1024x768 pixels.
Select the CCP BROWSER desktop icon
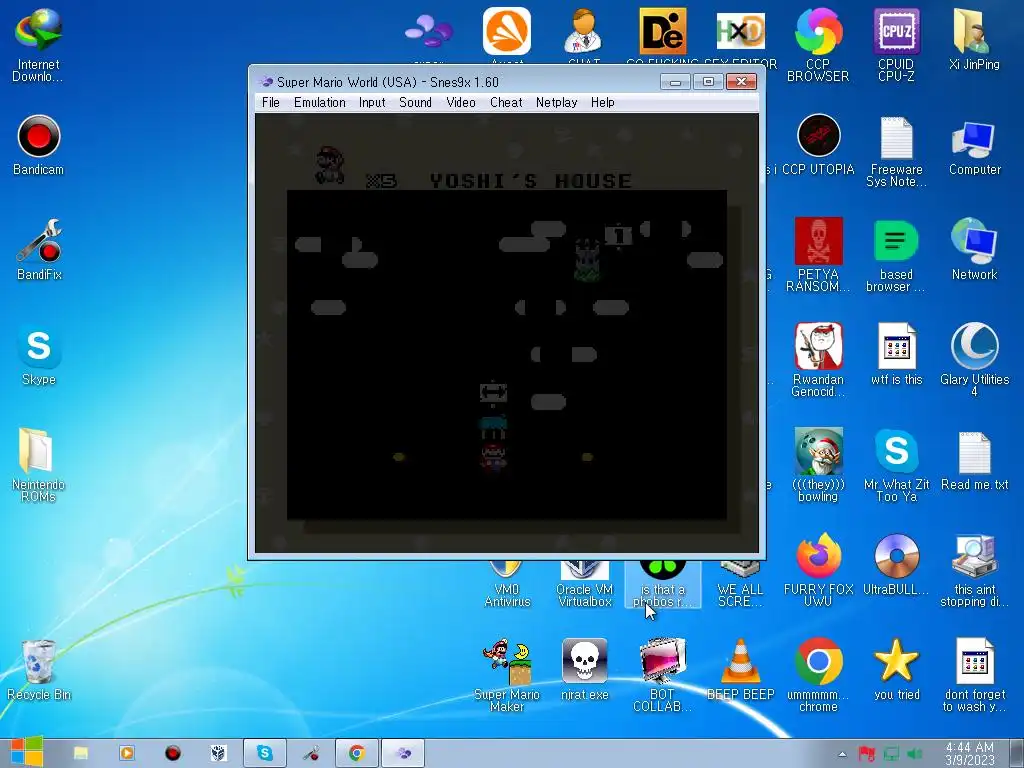pos(818,44)
